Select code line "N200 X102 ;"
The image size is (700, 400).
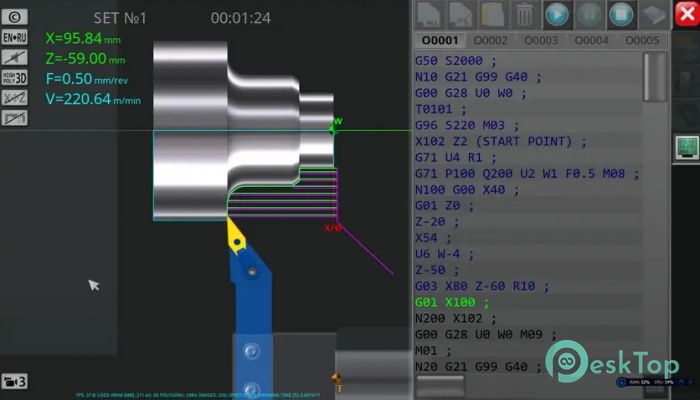pos(455,318)
